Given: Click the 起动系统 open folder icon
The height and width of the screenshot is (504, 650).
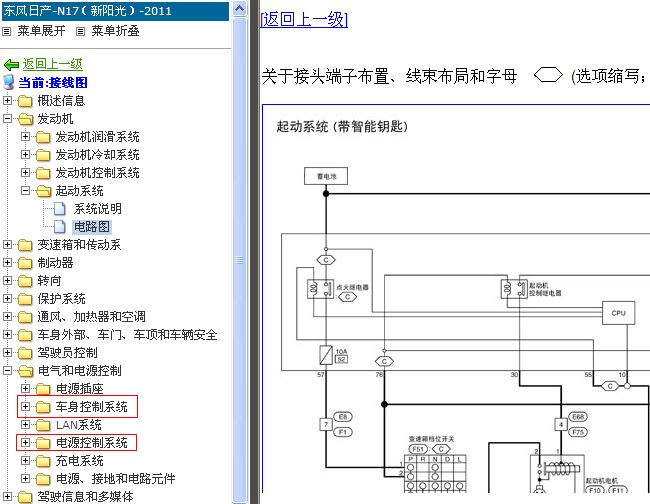Looking at the screenshot, I should point(43,191).
